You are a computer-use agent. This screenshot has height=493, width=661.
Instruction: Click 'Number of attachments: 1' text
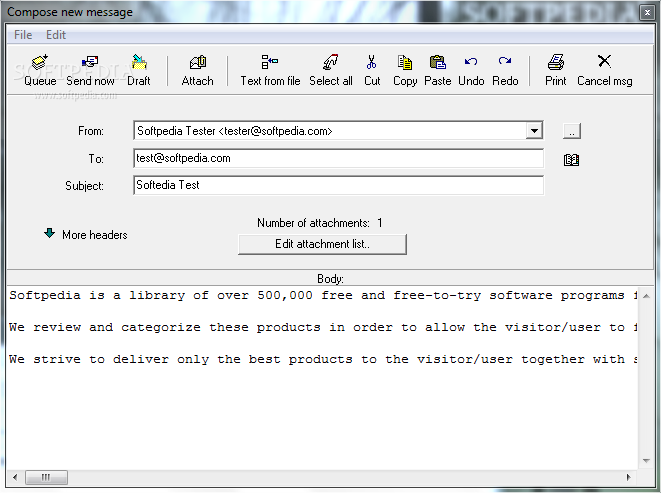(320, 223)
